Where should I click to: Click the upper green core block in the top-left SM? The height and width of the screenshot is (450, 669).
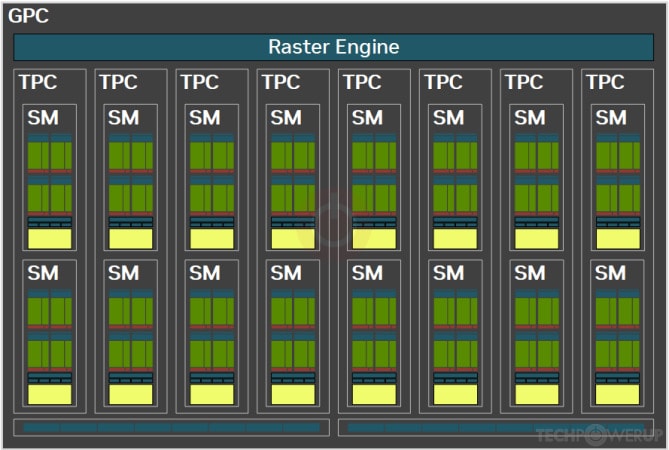point(50,155)
